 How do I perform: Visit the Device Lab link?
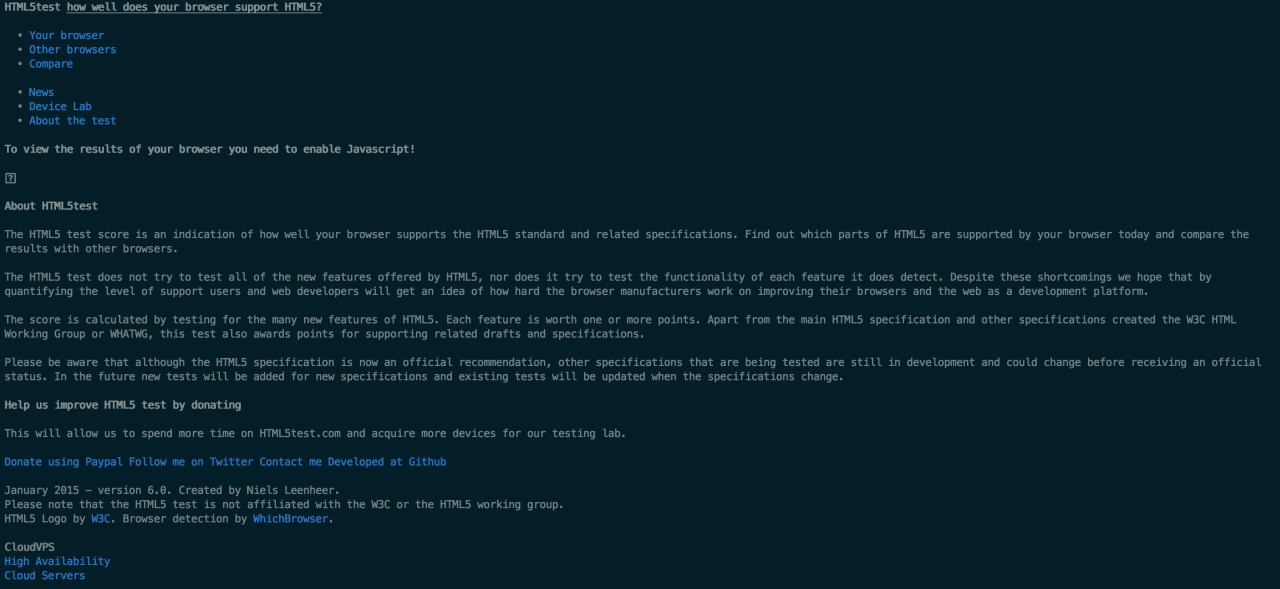pyautogui.click(x=60, y=106)
